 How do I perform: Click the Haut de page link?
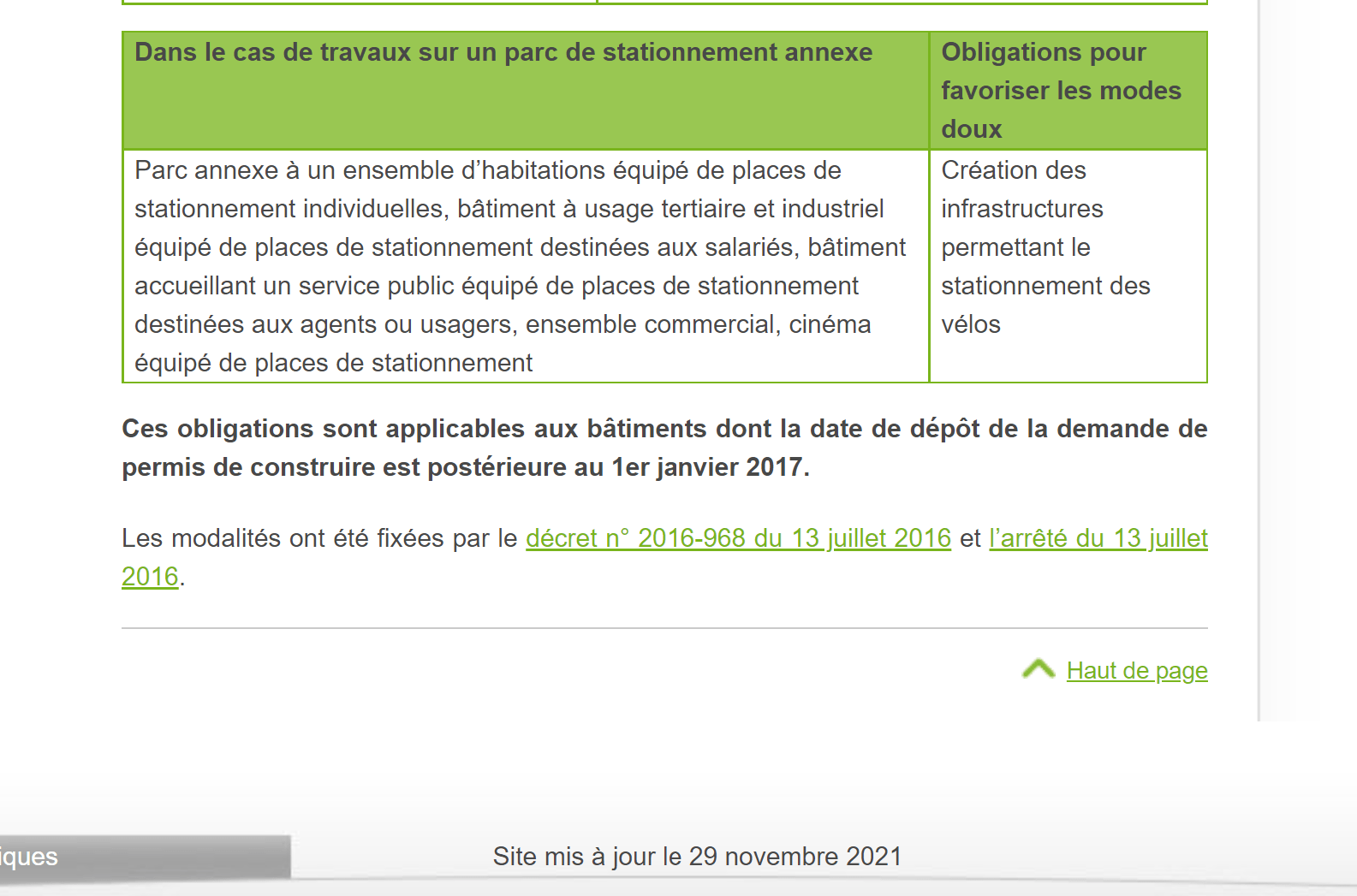click(x=1137, y=671)
